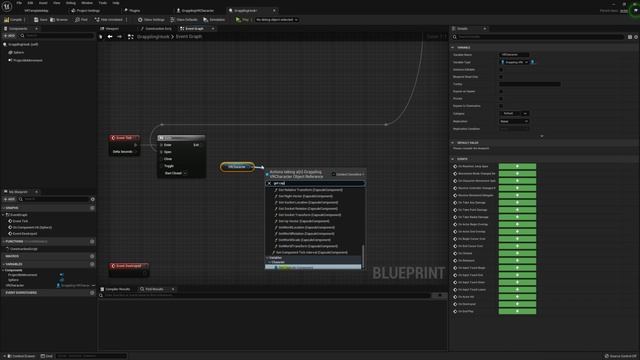Viewport: 640px width, 360px height.
Task: Add new event dispatcher with plus button
Action: point(92,293)
